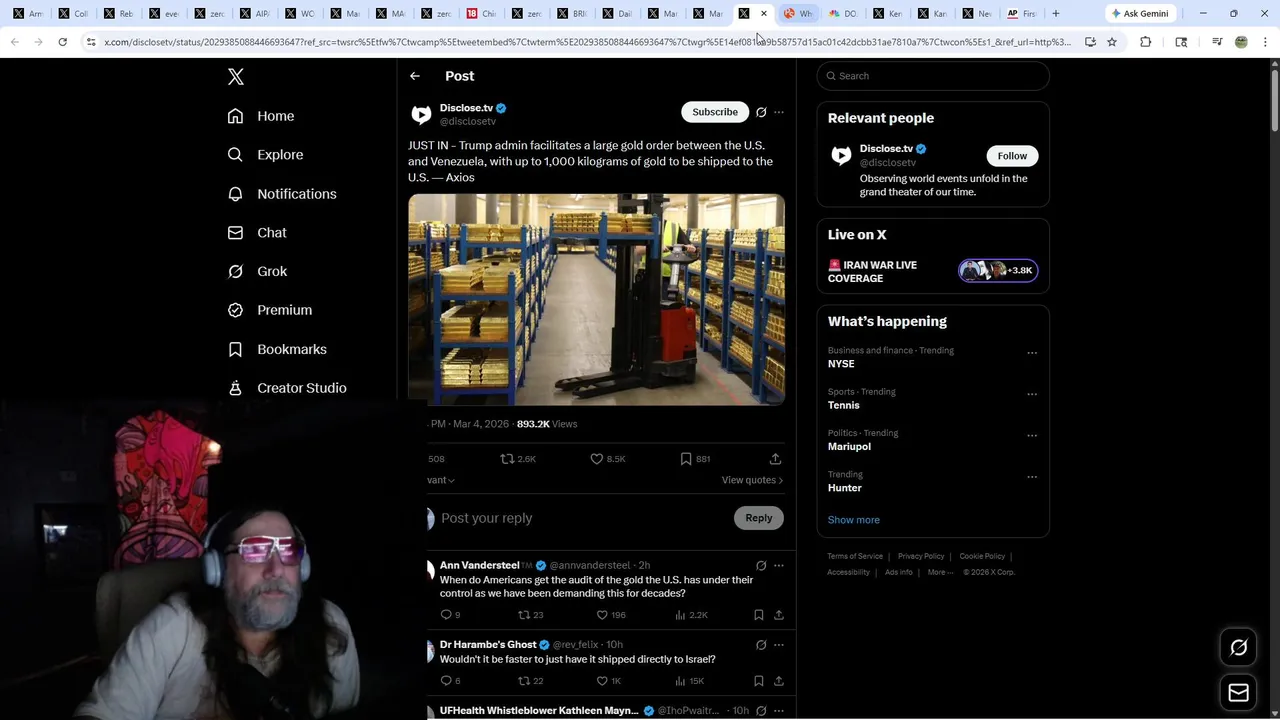
Task: Open more options on Ann Vandersteel's comment
Action: tap(779, 566)
